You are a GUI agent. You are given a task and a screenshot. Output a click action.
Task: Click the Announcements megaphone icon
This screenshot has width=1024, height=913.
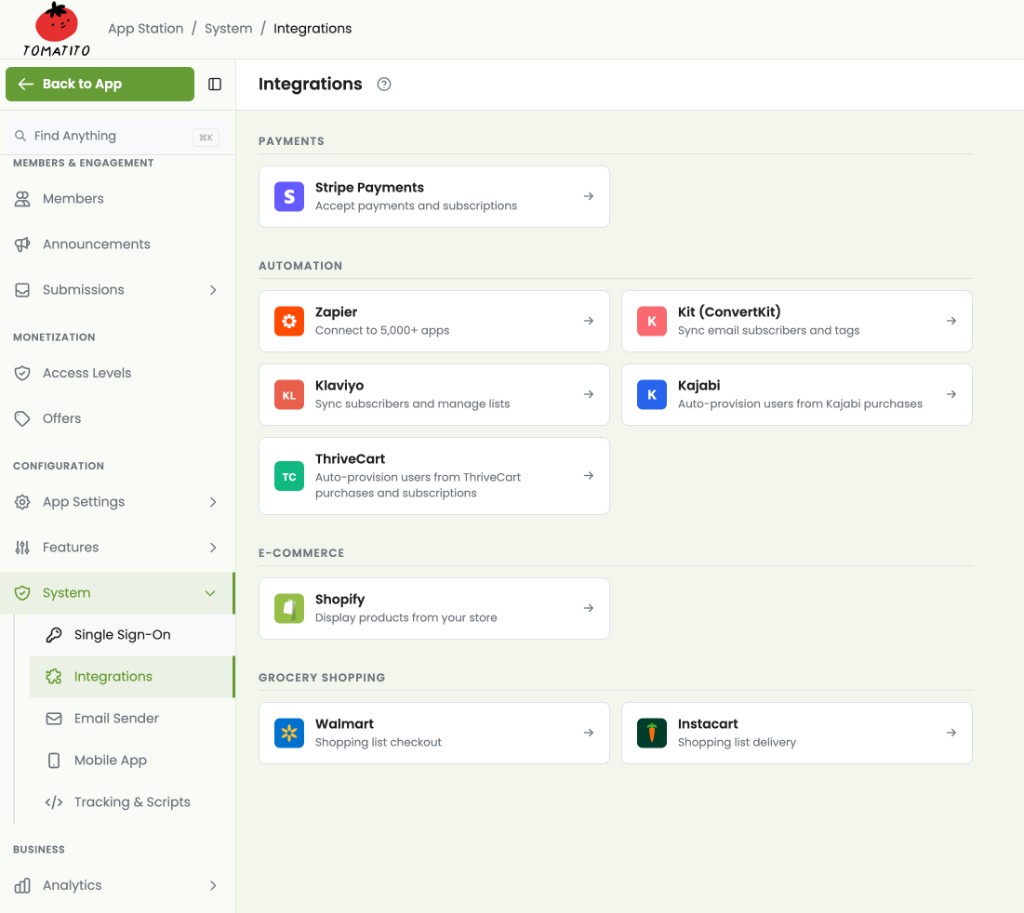point(23,244)
